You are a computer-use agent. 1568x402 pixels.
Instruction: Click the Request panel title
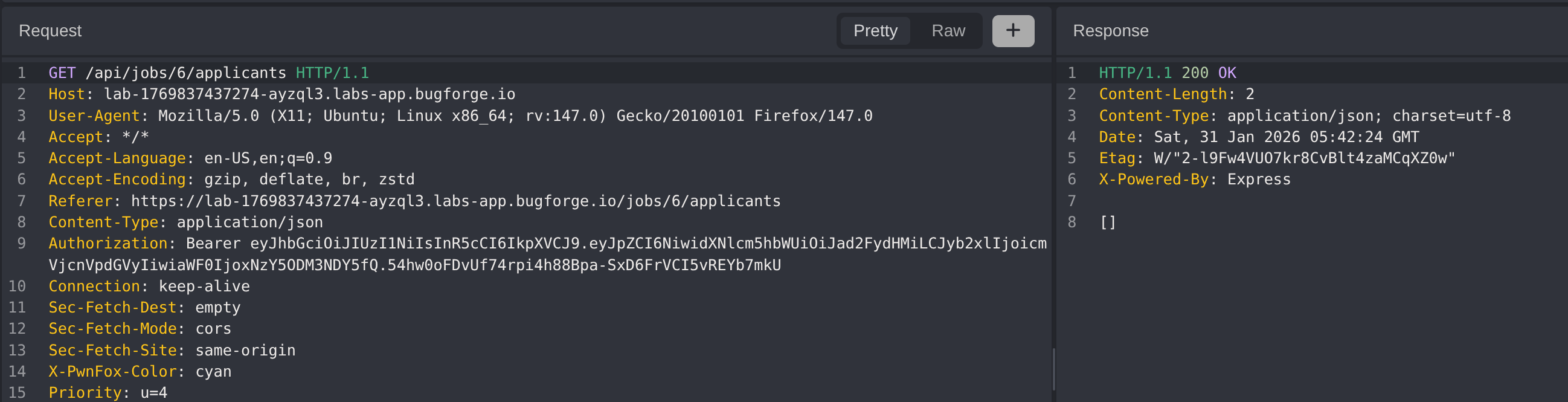tap(50, 31)
